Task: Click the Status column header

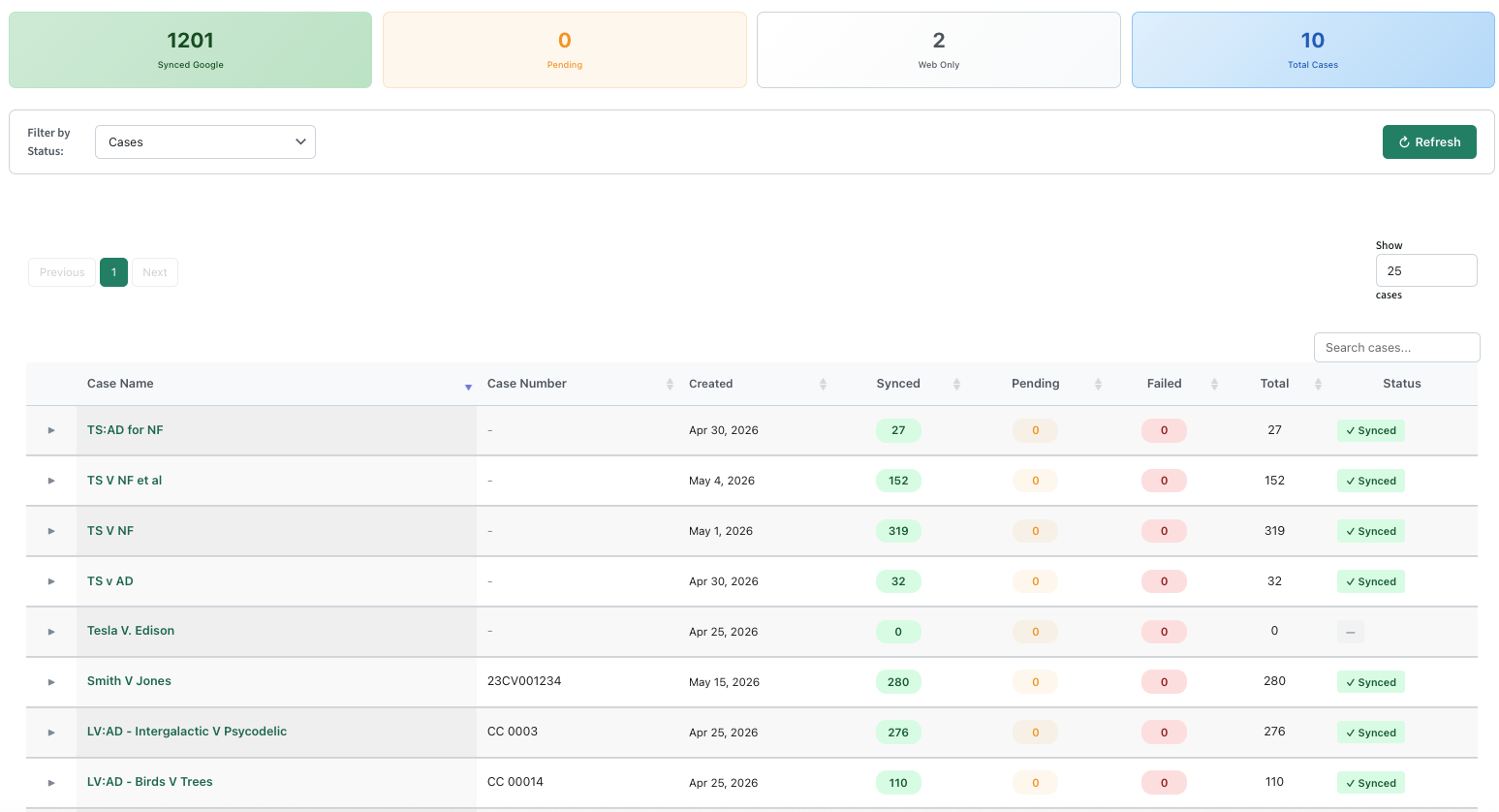Action: tap(1401, 384)
